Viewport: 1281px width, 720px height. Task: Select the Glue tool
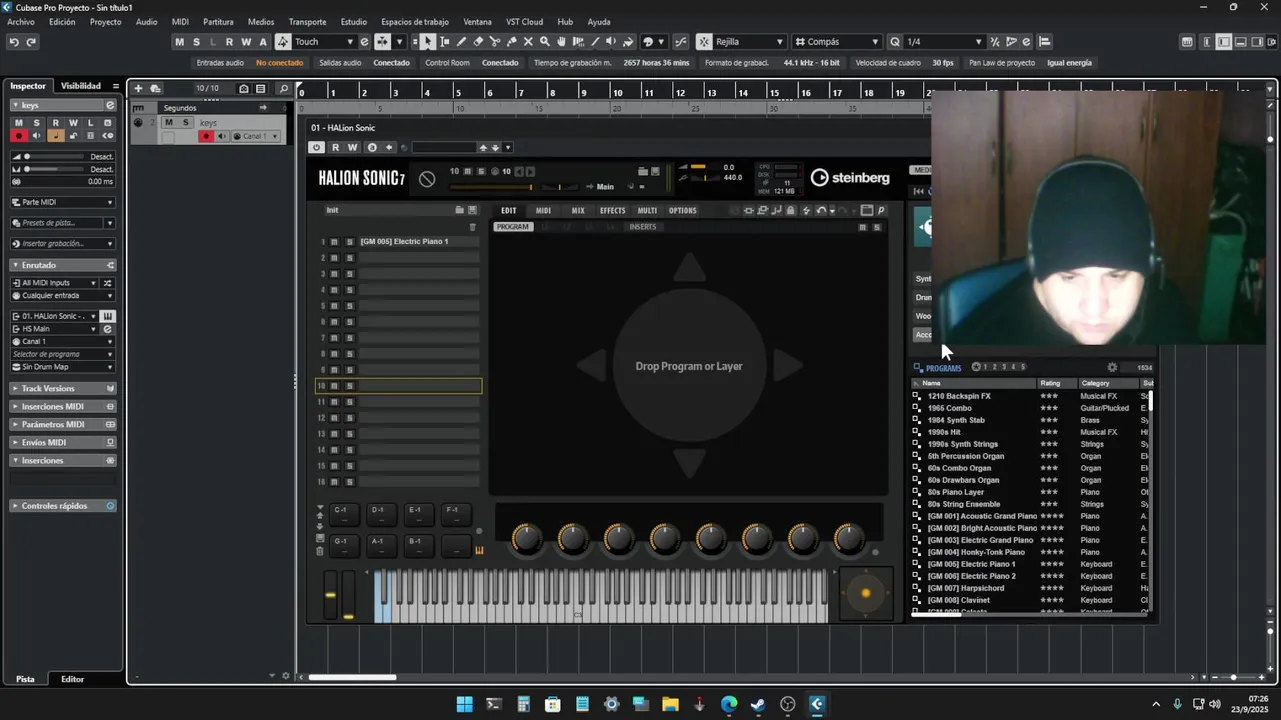pos(512,42)
